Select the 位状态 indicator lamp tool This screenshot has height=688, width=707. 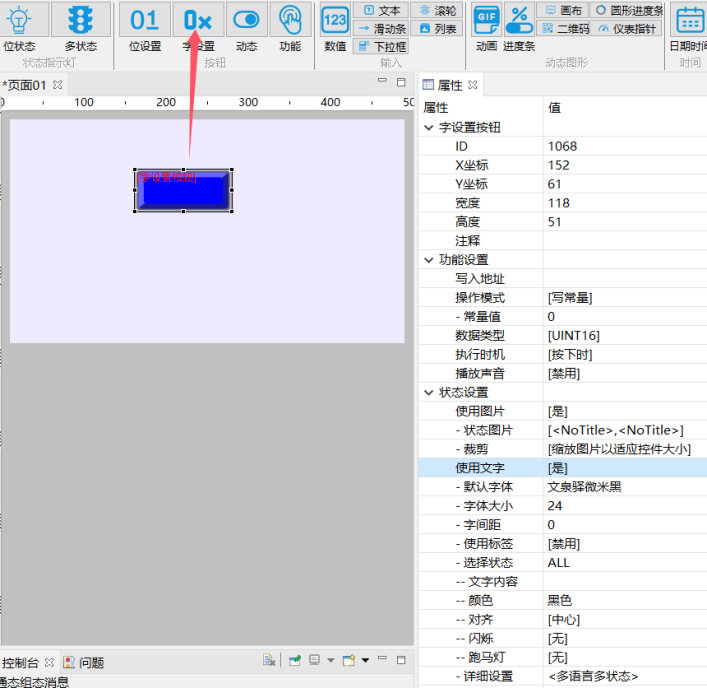19,27
